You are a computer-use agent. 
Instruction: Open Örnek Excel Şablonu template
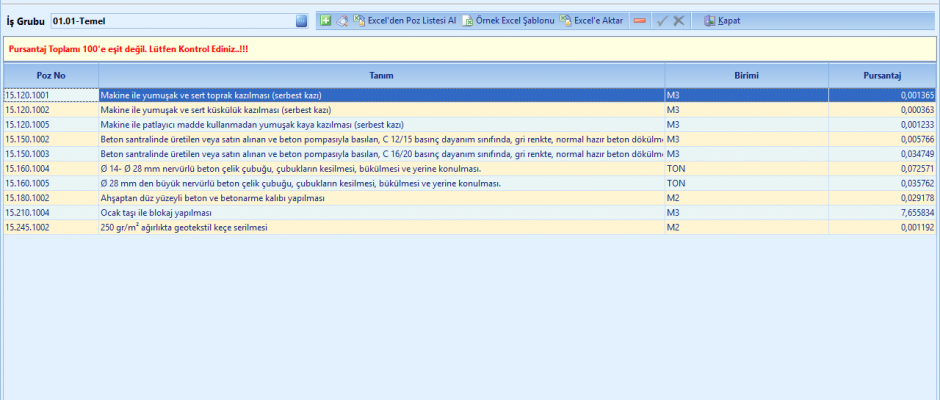pyautogui.click(x=508, y=20)
